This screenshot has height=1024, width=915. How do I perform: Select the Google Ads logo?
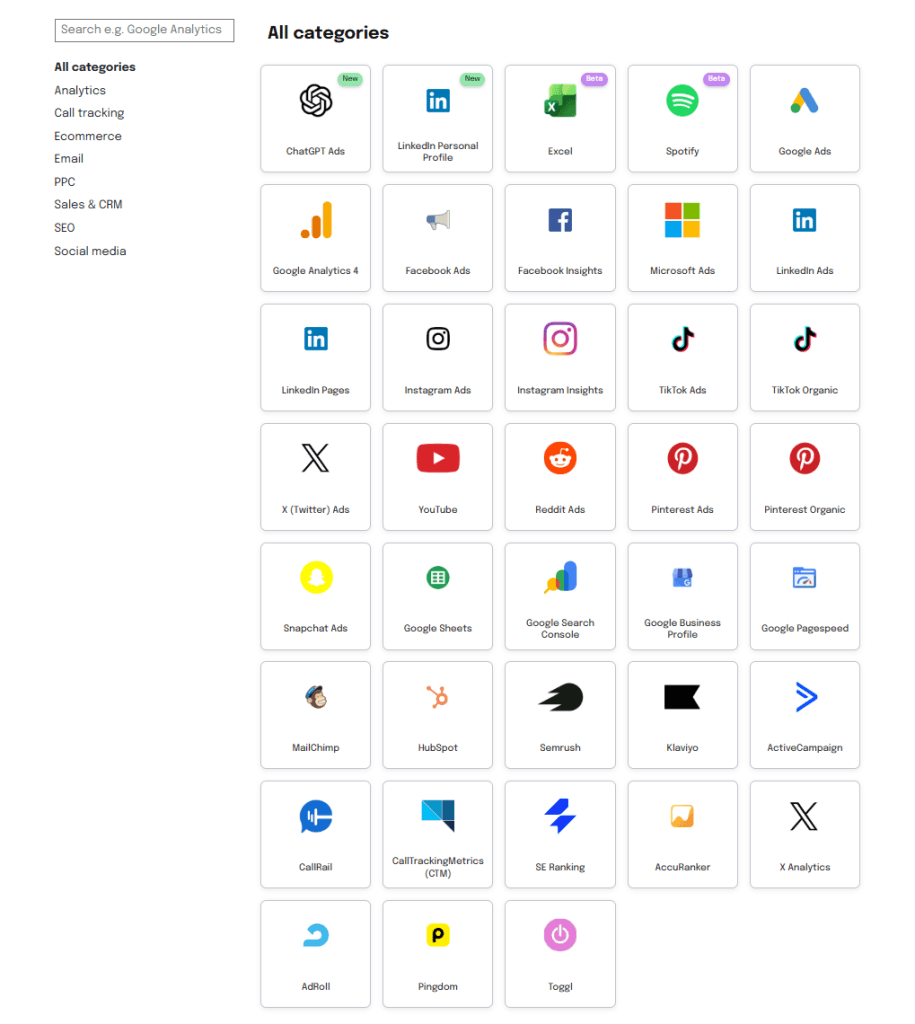click(804, 101)
